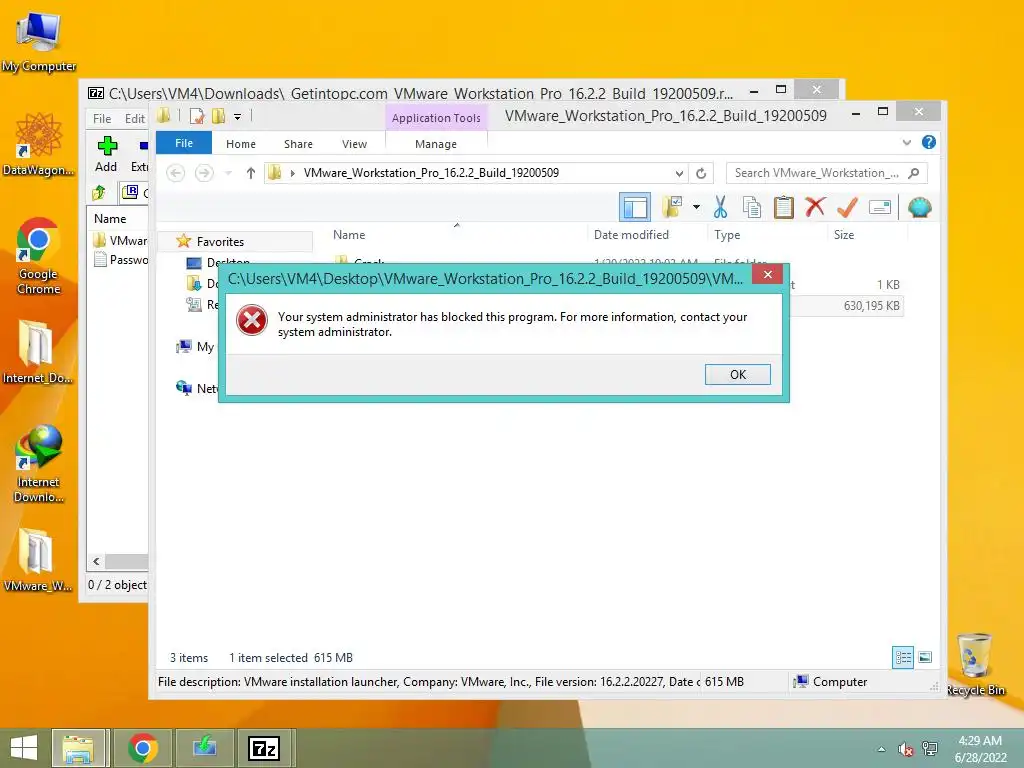Open the Share ribbon tab

coord(298,144)
